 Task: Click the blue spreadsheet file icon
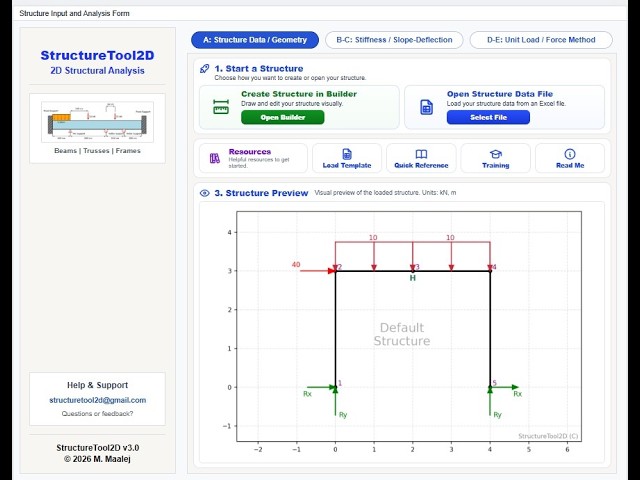click(427, 107)
